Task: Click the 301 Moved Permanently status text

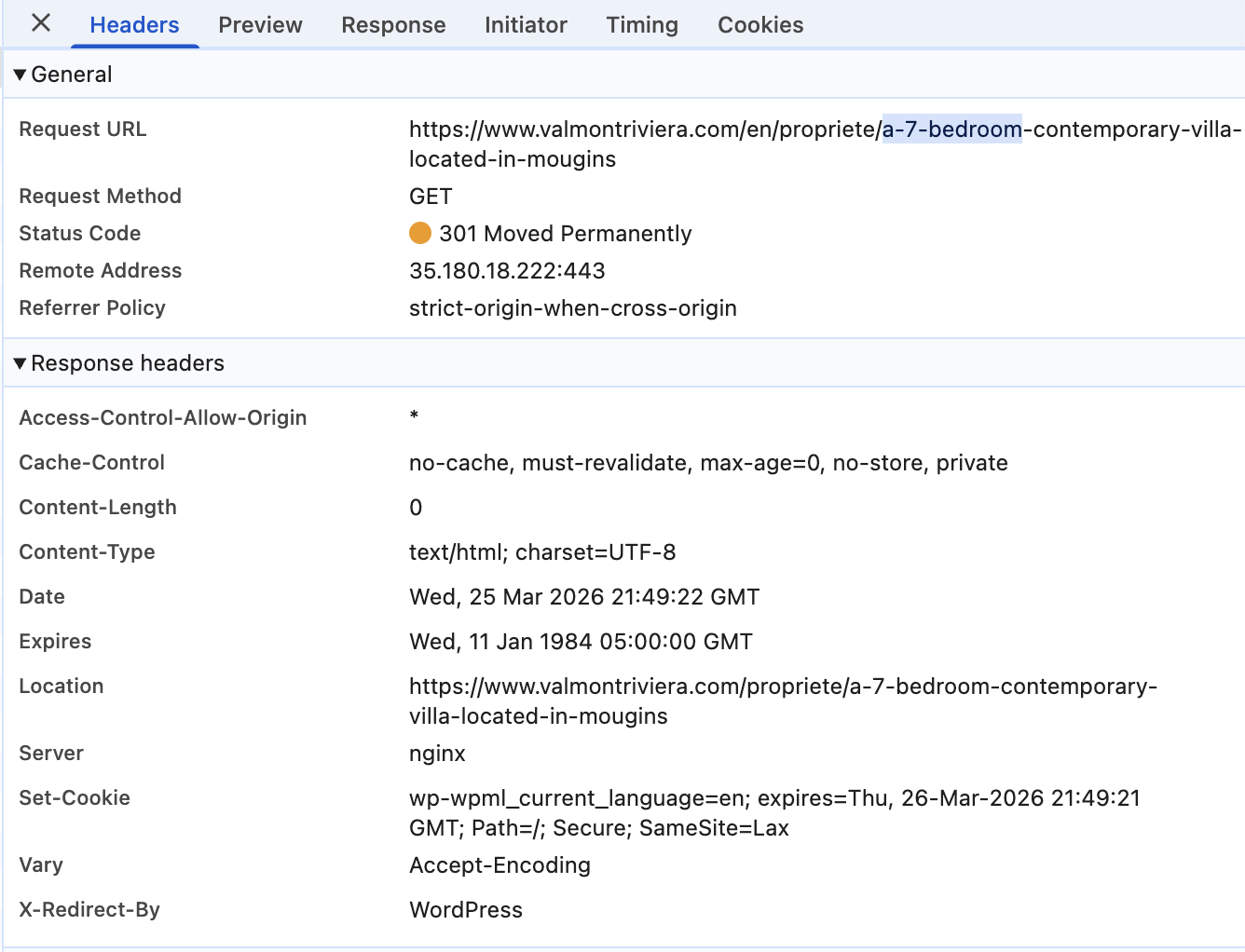Action: coord(565,234)
